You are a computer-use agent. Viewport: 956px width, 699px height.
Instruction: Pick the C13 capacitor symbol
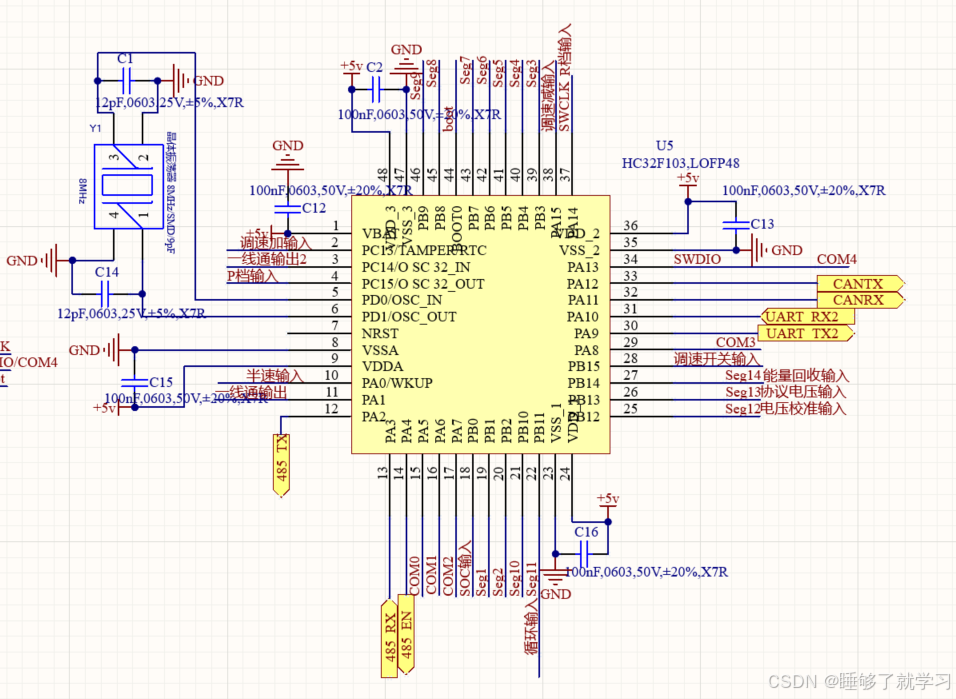[735, 225]
